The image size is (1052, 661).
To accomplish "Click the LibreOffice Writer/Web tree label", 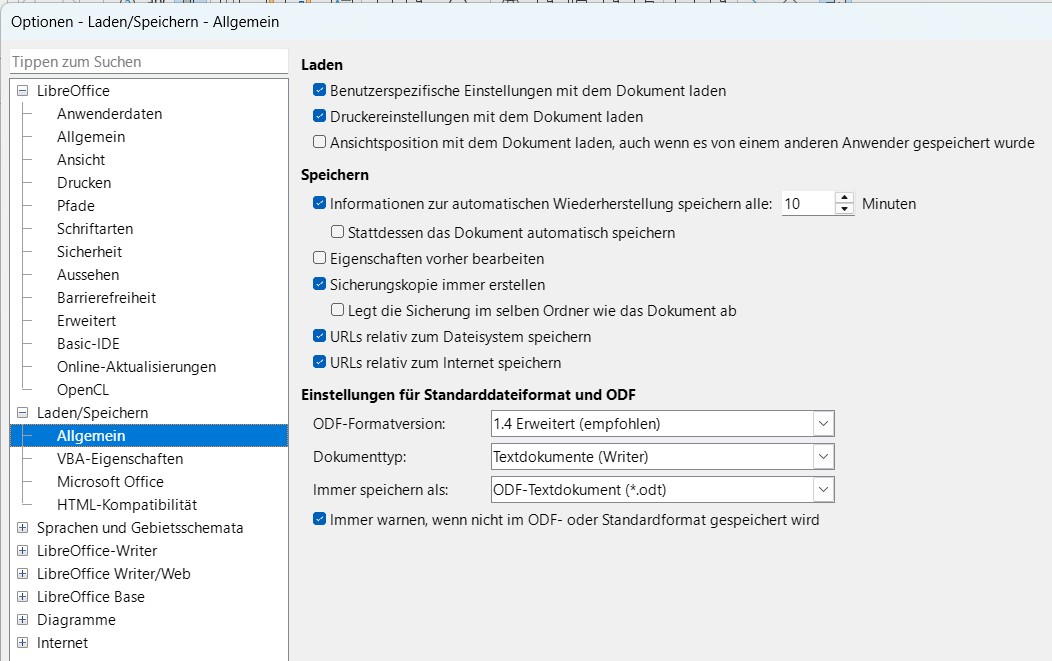I will (113, 574).
